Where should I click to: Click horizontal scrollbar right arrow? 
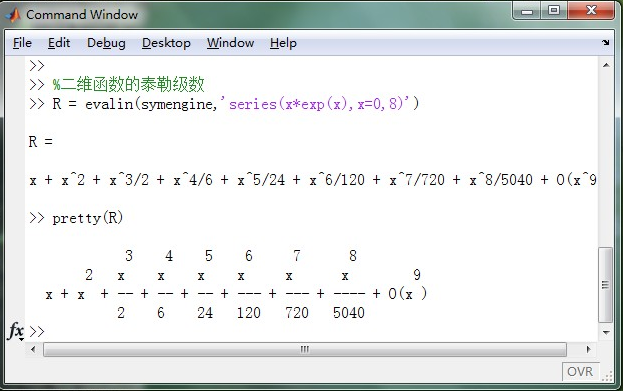(588, 349)
